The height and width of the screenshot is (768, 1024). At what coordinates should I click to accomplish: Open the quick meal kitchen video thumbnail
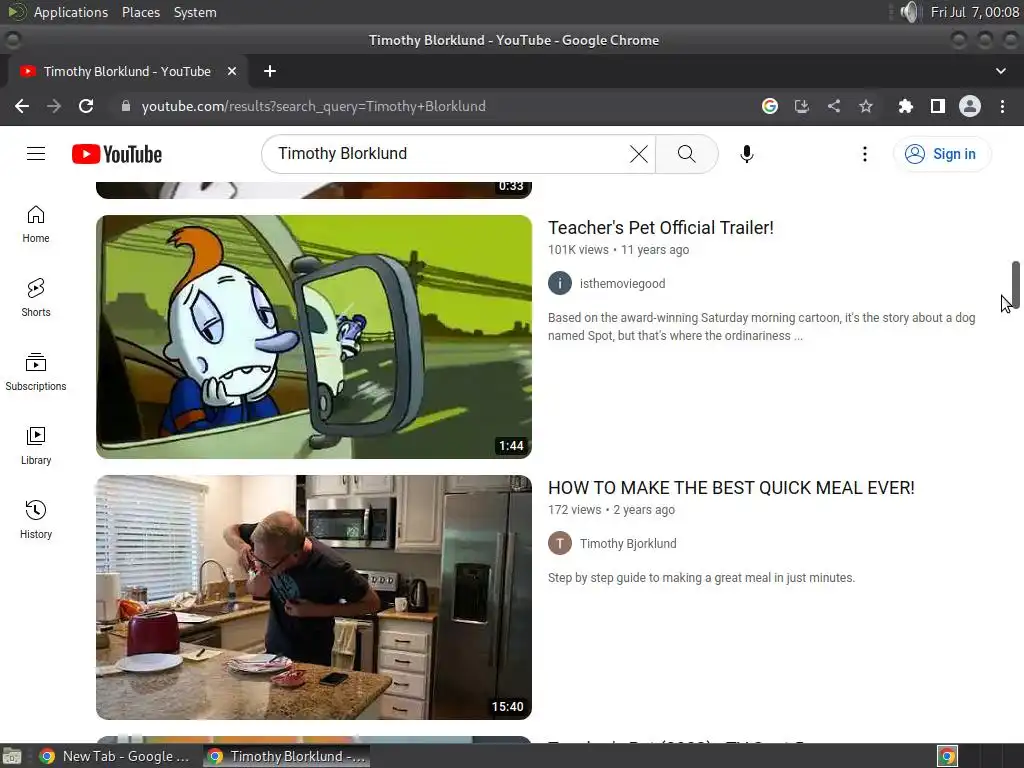(313, 598)
